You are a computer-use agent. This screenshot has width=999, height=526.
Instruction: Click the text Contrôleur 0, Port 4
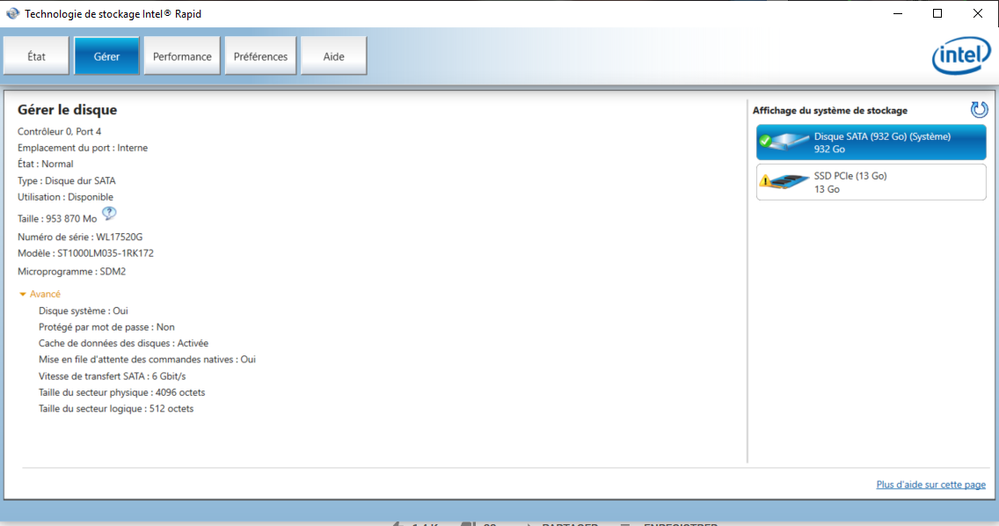[x=59, y=132]
